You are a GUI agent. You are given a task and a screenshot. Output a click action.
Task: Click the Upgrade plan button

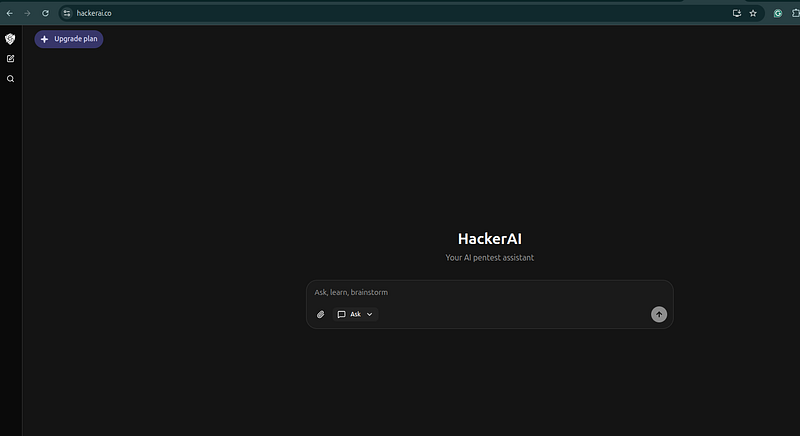coord(69,39)
